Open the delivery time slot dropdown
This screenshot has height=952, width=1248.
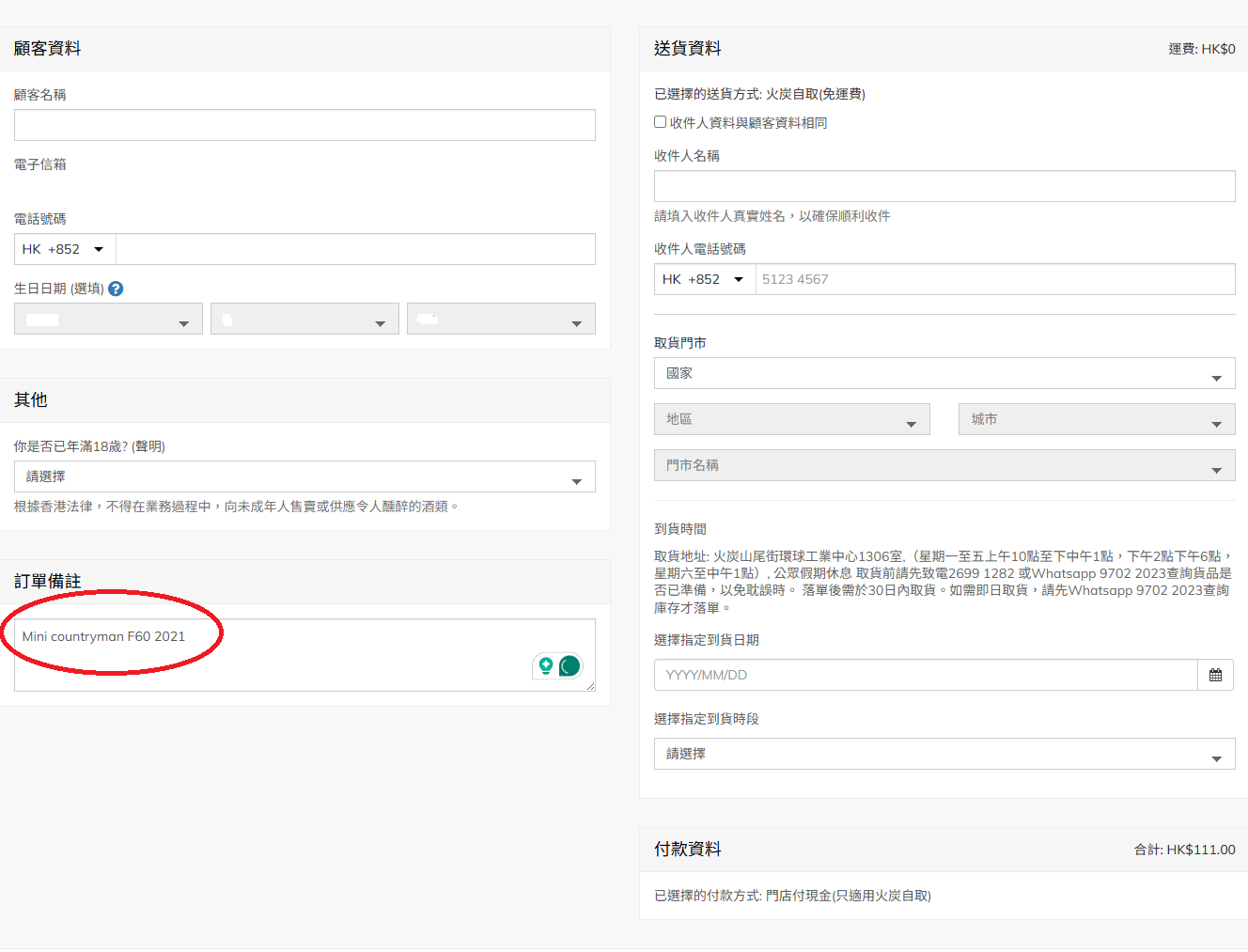pos(944,754)
